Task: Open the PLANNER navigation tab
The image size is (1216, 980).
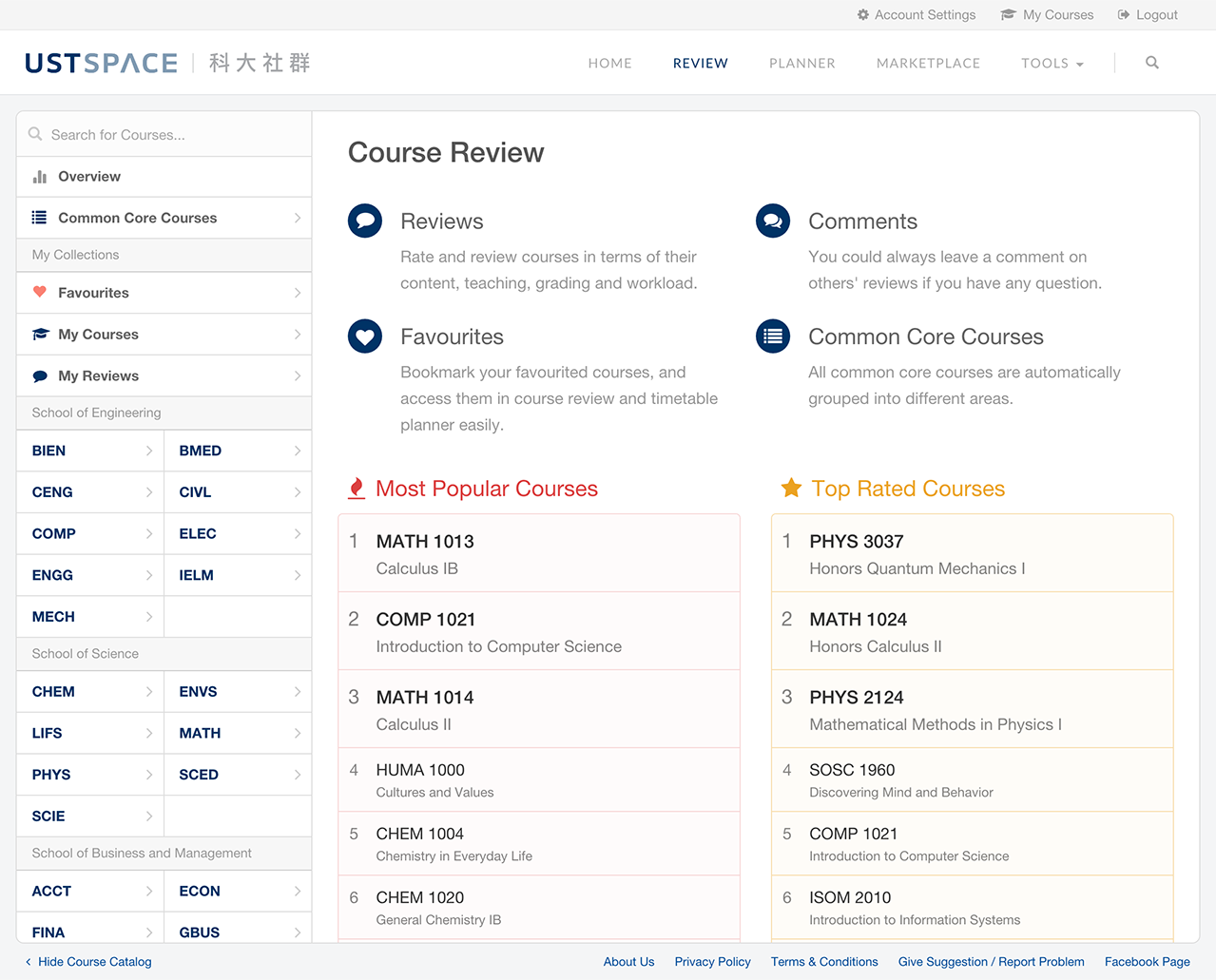Action: [x=802, y=63]
